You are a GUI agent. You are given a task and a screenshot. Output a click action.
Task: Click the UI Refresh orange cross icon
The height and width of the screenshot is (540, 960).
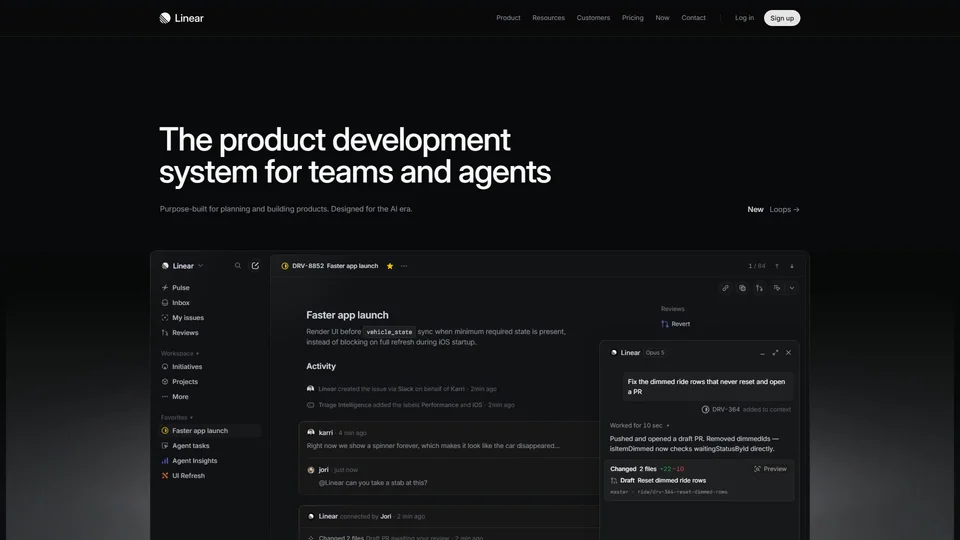click(x=165, y=476)
